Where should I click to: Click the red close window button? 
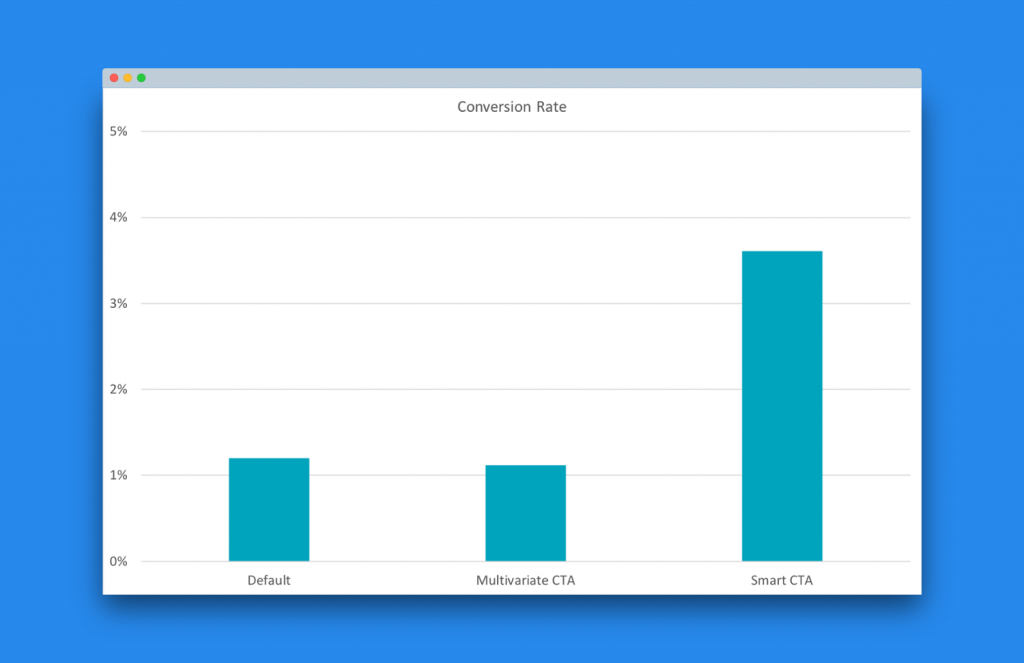114,78
